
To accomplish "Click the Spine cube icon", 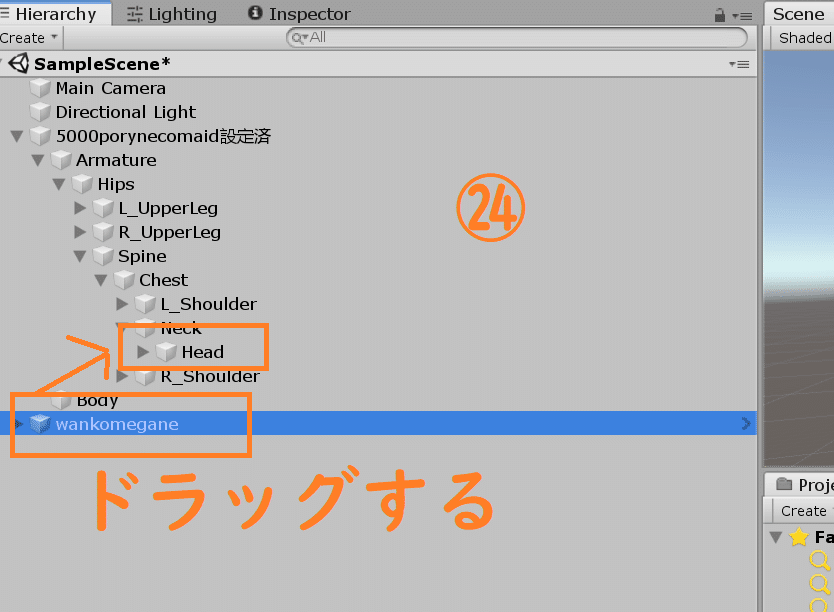I will (x=103, y=256).
